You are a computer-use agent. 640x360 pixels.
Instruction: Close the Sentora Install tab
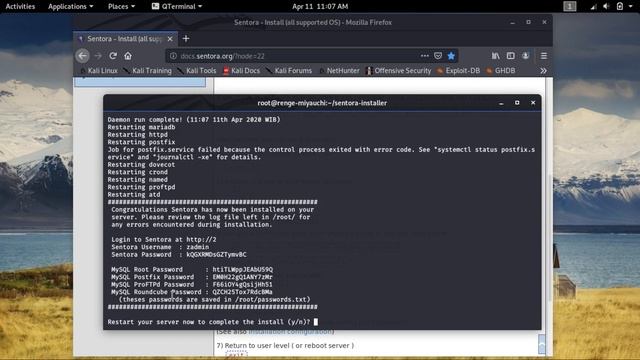pyautogui.click(x=170, y=39)
